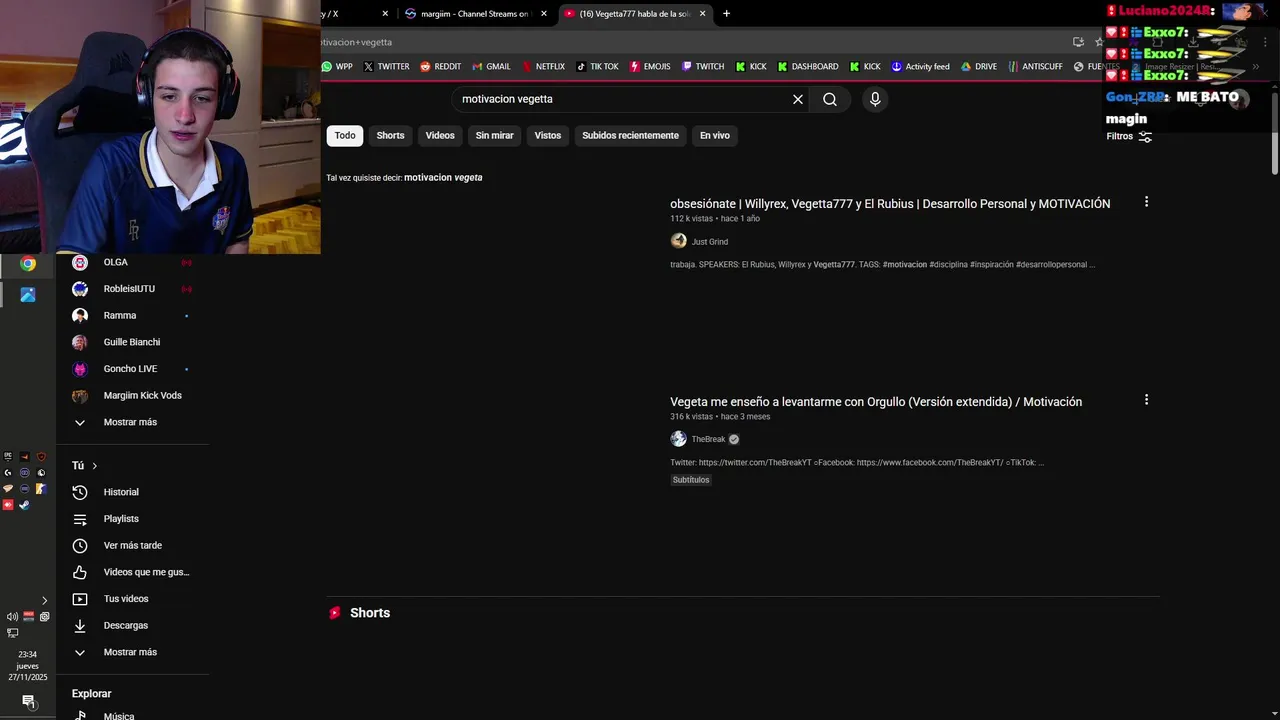Viewport: 1280px width, 720px height.
Task: Open a new browser tab
Action: point(727,14)
